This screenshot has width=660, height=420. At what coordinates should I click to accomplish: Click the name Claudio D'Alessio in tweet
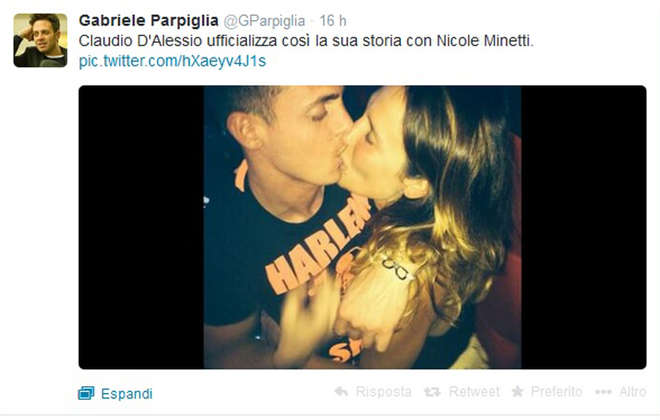pyautogui.click(x=141, y=41)
